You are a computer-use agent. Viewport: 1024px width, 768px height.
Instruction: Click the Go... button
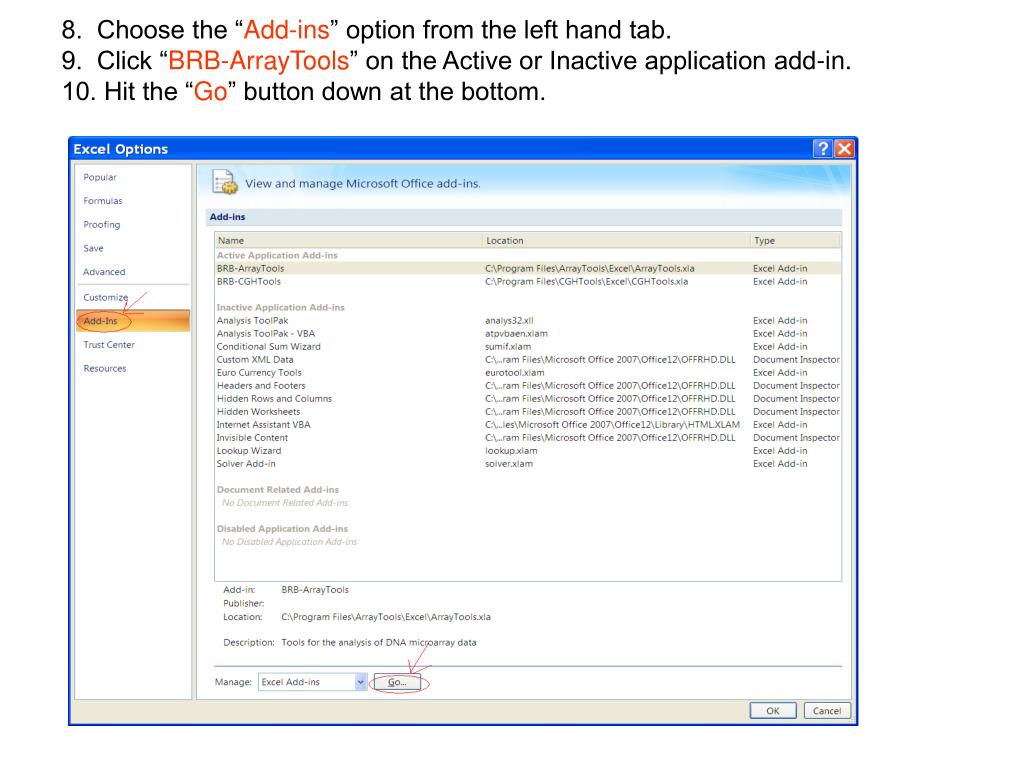click(x=397, y=682)
